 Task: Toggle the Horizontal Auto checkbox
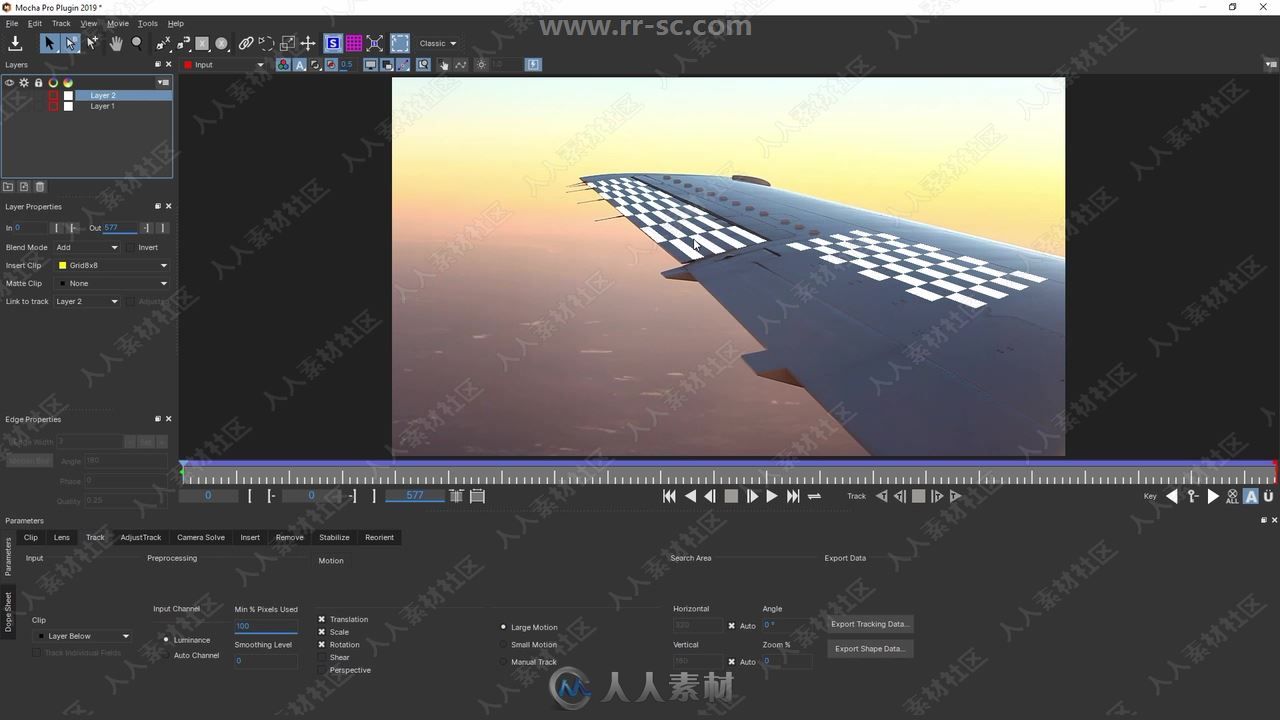click(732, 626)
